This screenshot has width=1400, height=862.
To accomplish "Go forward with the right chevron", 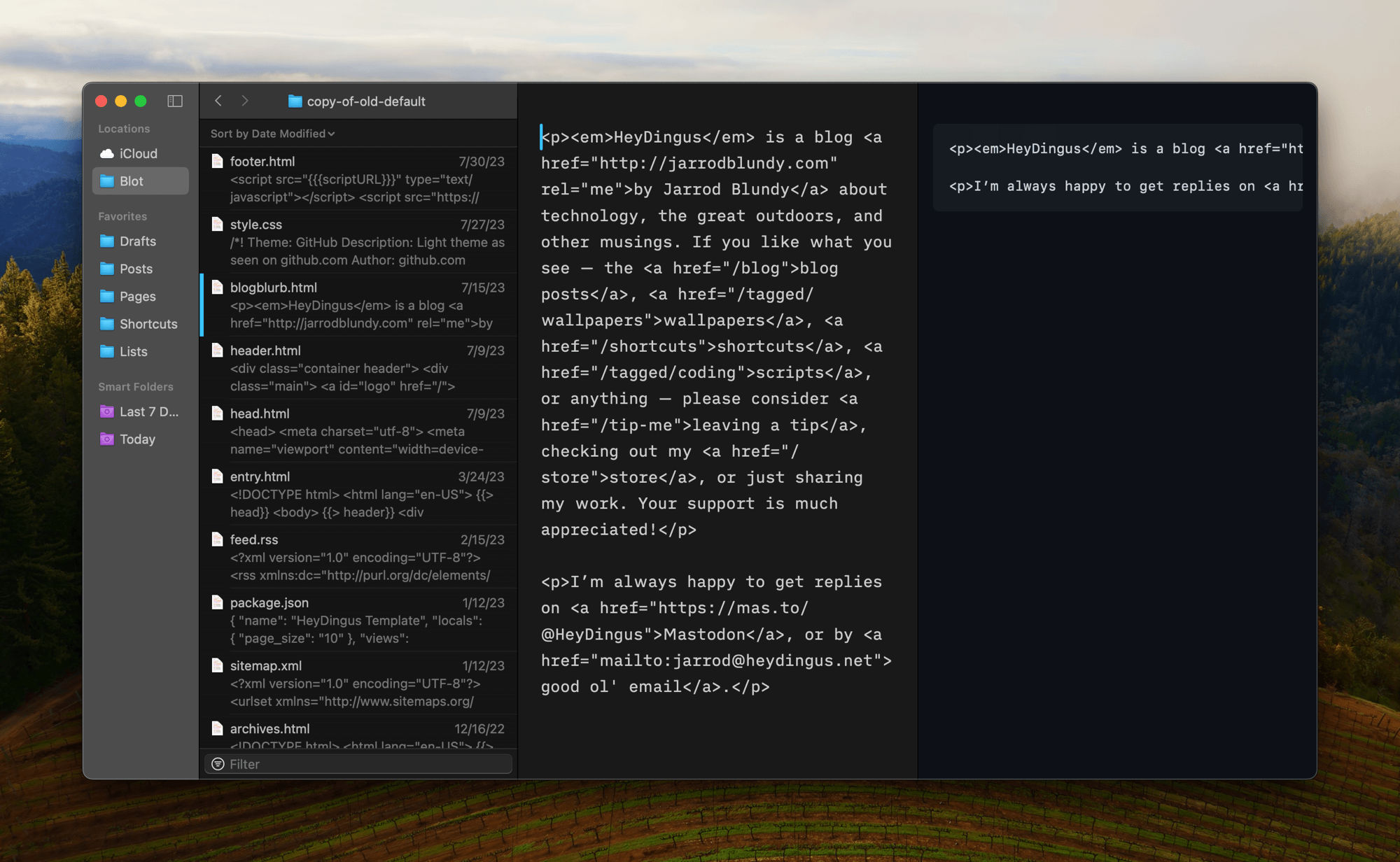I will point(245,101).
